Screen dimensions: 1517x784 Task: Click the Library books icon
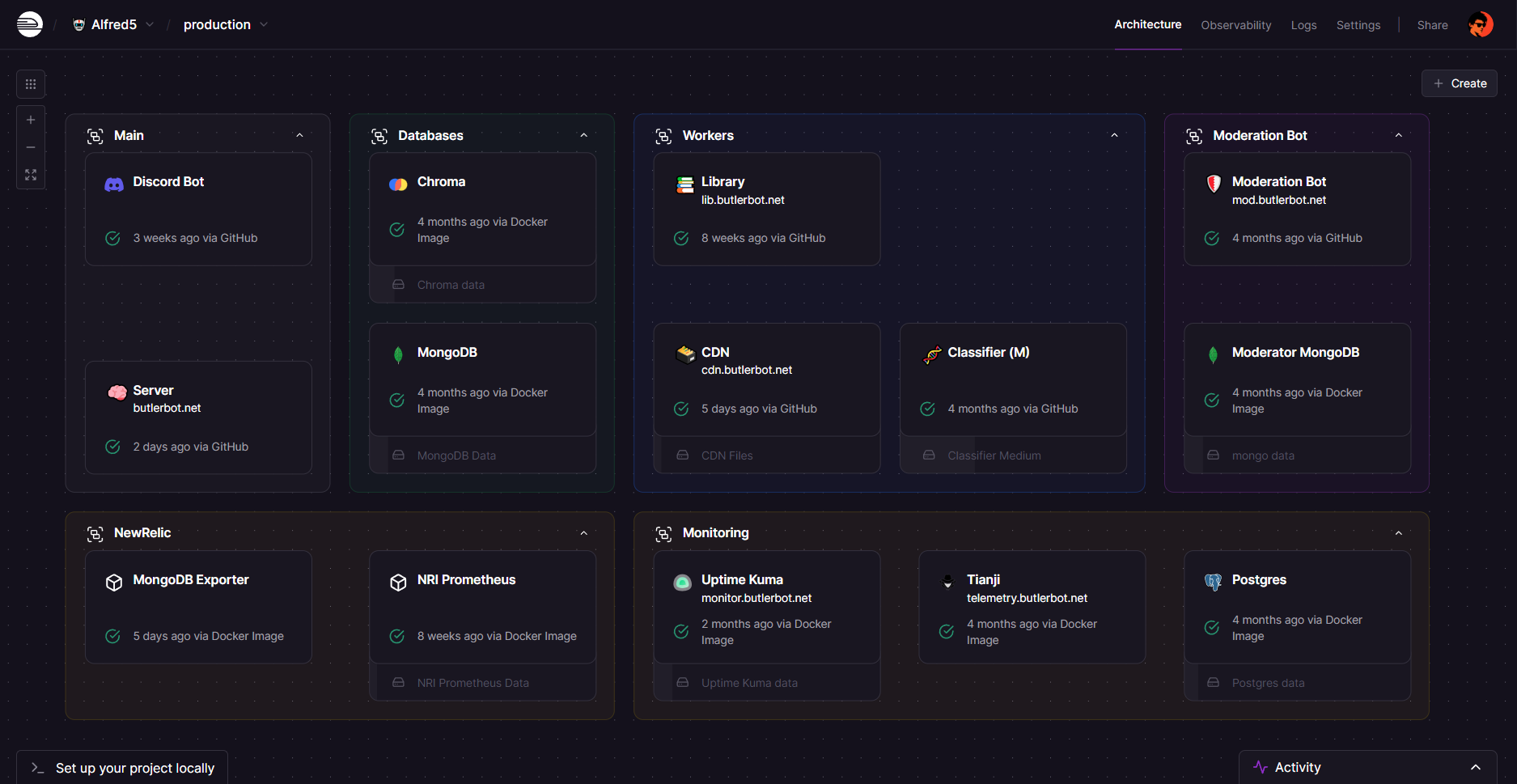click(x=685, y=184)
